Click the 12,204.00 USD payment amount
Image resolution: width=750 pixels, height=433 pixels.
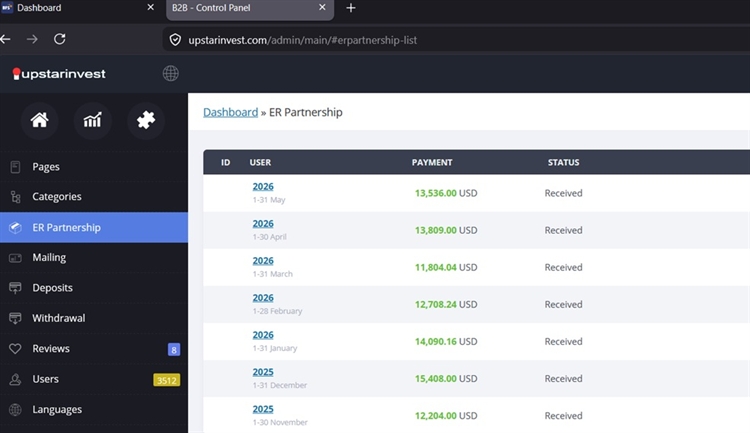(x=446, y=416)
